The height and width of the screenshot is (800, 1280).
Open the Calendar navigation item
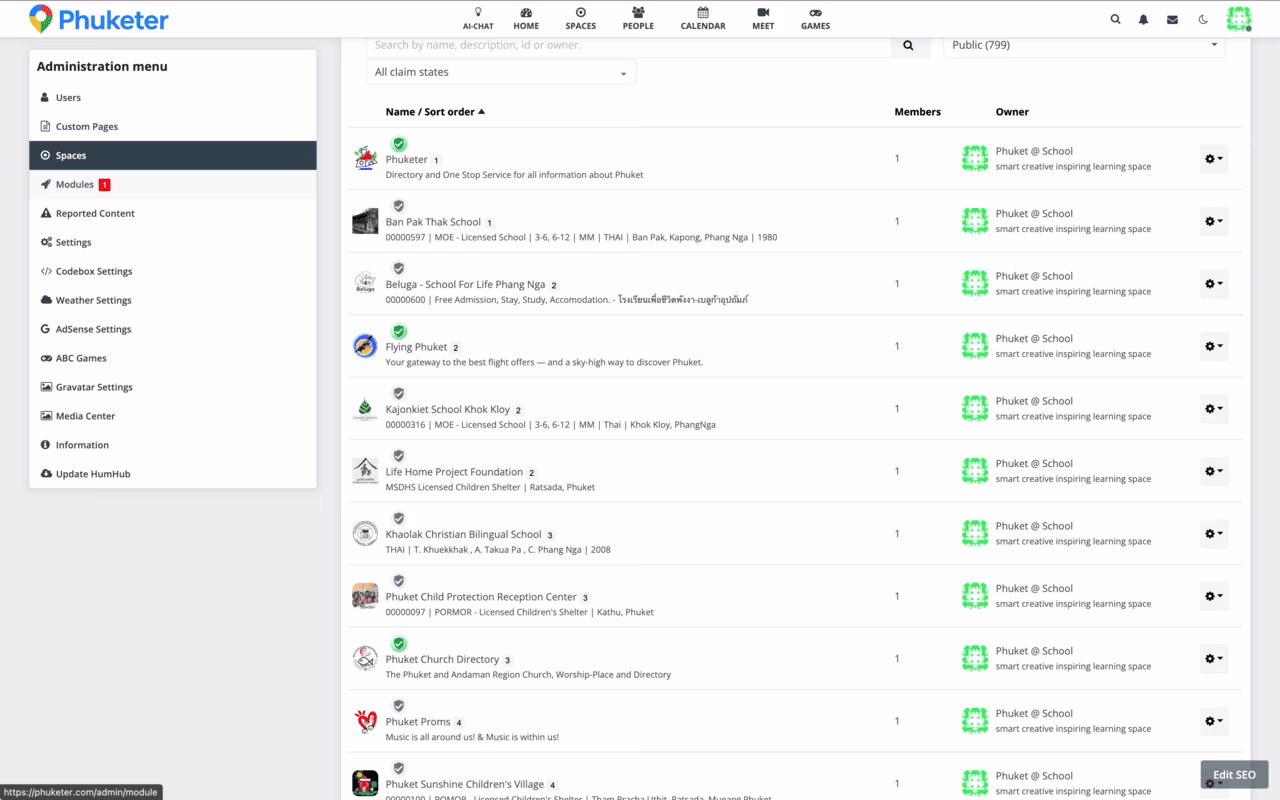coord(703,18)
